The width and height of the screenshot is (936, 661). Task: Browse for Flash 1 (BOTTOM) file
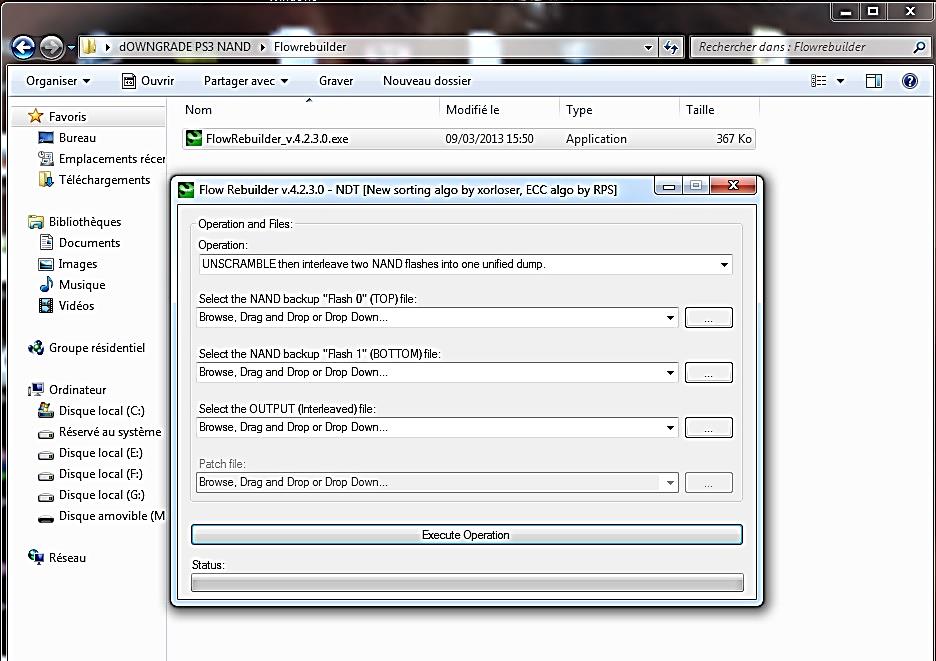[709, 373]
